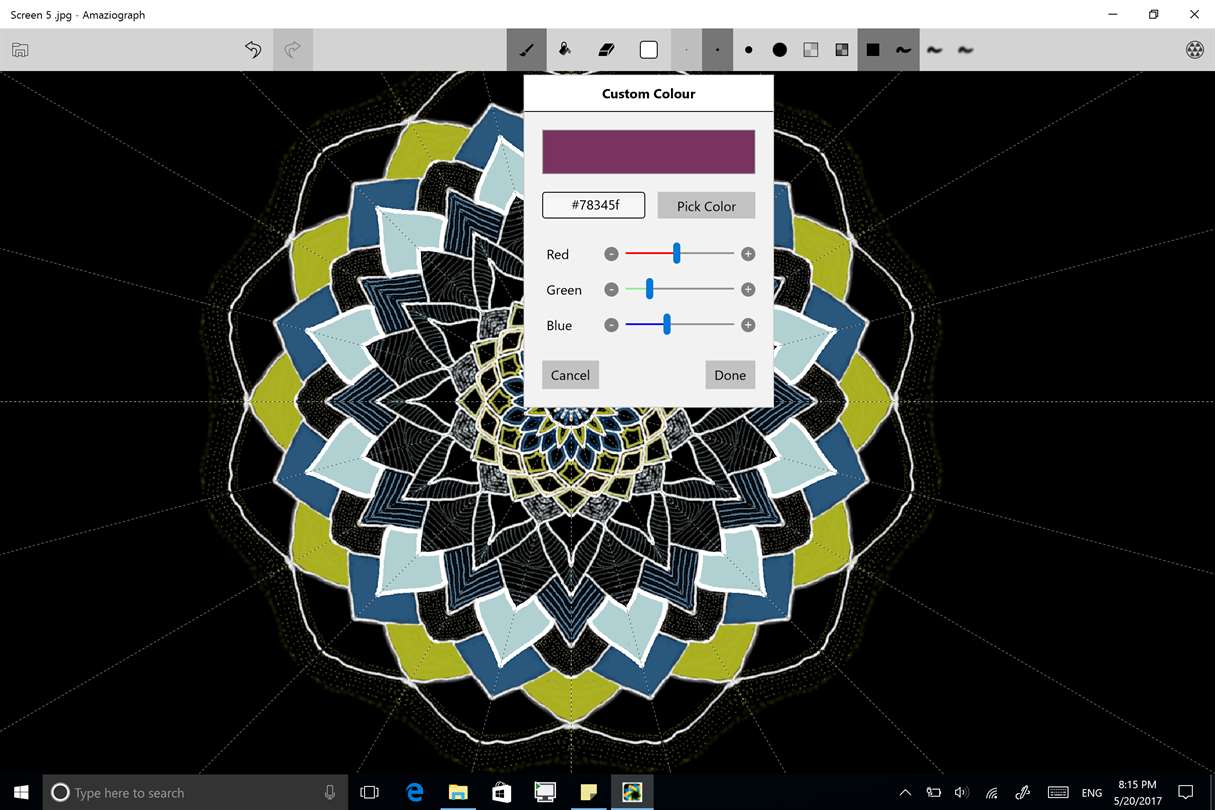
Task: Select the first wavy stroke style
Action: 903,50
